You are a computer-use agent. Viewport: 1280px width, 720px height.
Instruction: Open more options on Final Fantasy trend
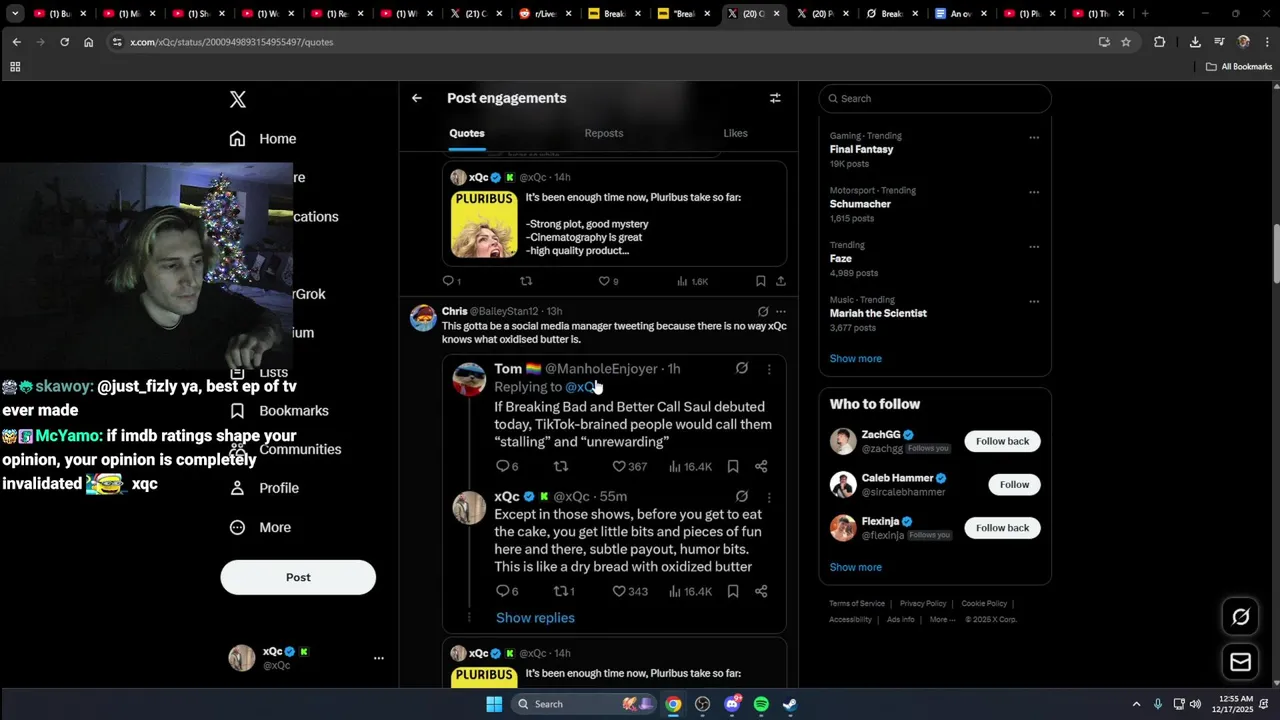[1034, 137]
